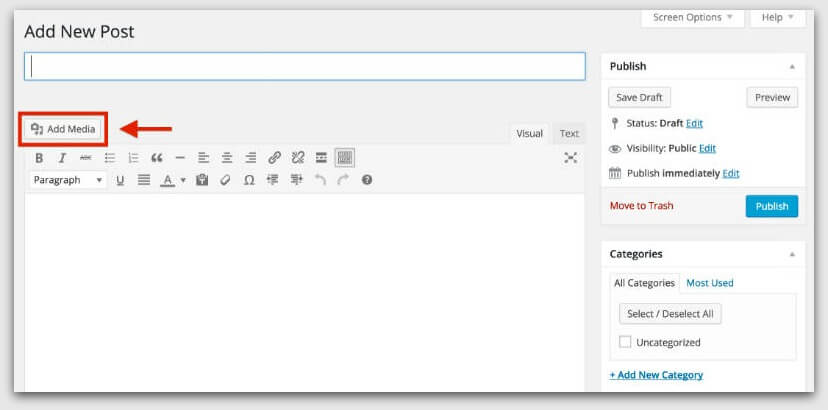Viewport: 828px width, 410px height.
Task: Open the Paragraph format dropdown
Action: pos(68,180)
